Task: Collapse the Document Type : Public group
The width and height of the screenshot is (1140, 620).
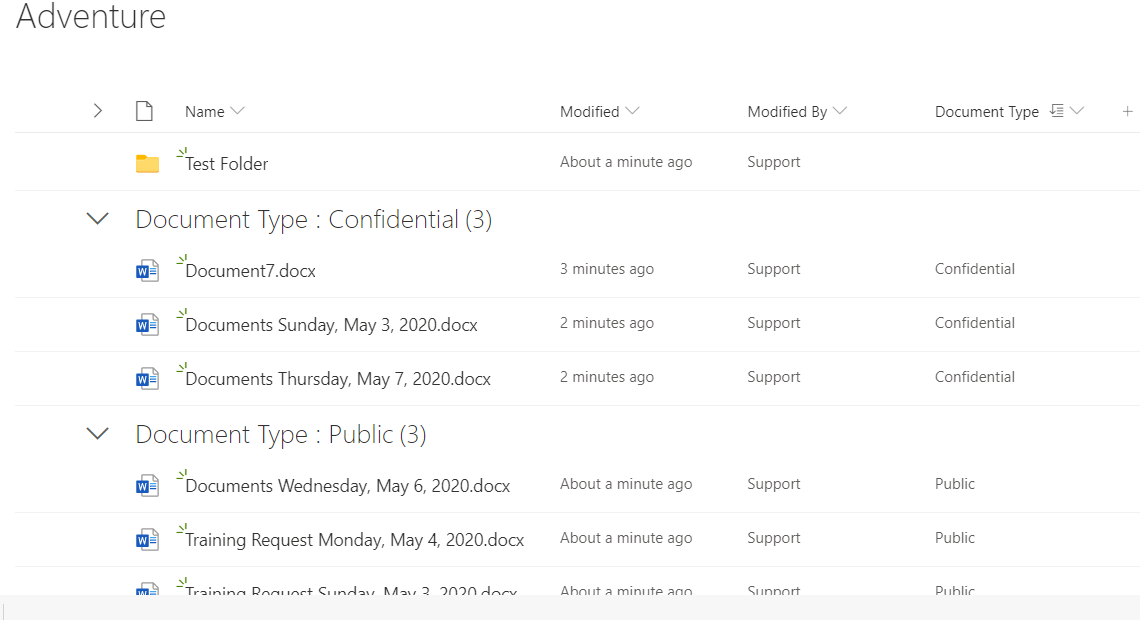Action: 97,433
